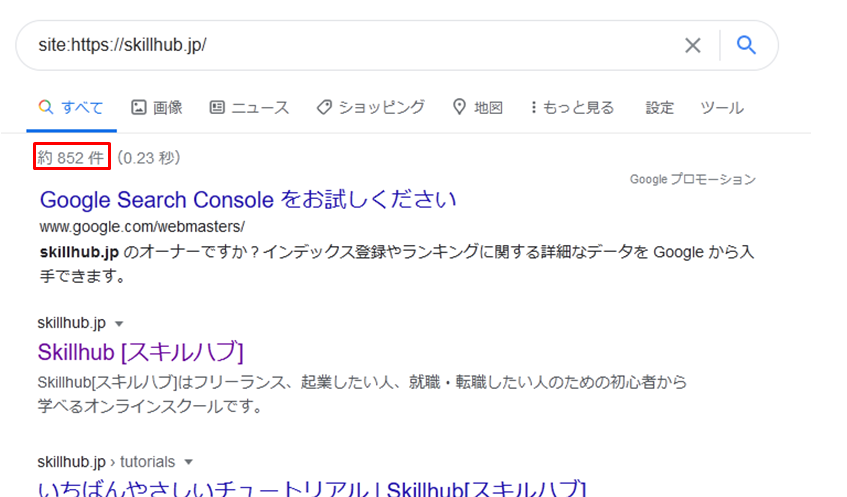Open the ニュース tab

pos(250,108)
